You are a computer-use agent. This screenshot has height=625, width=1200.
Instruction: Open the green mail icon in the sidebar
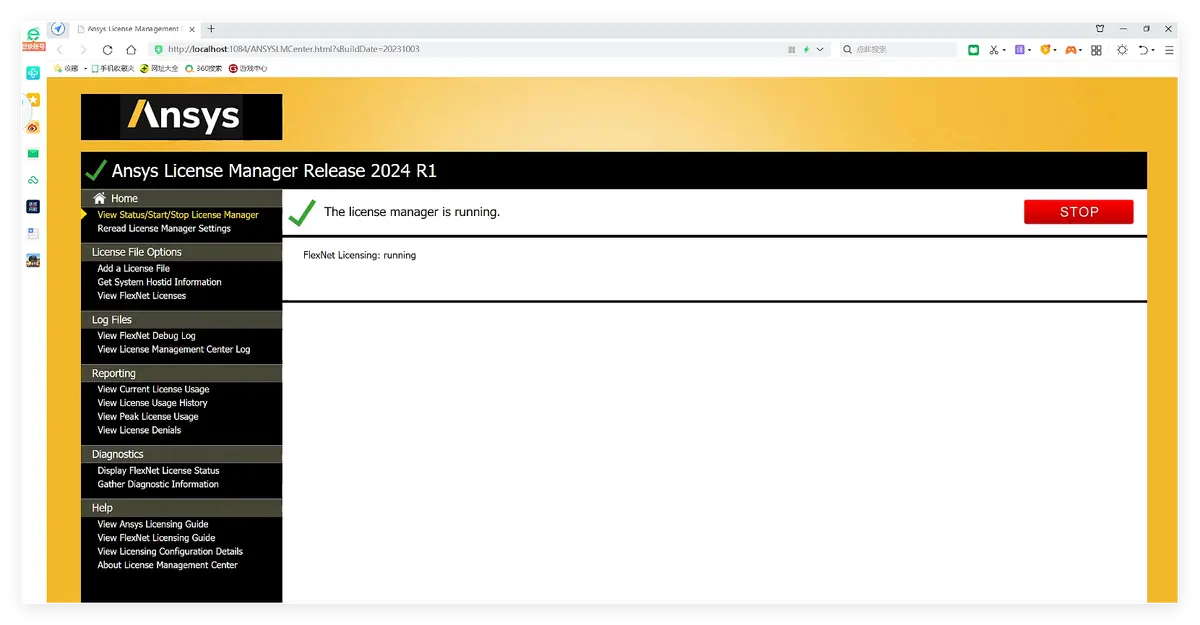point(33,154)
